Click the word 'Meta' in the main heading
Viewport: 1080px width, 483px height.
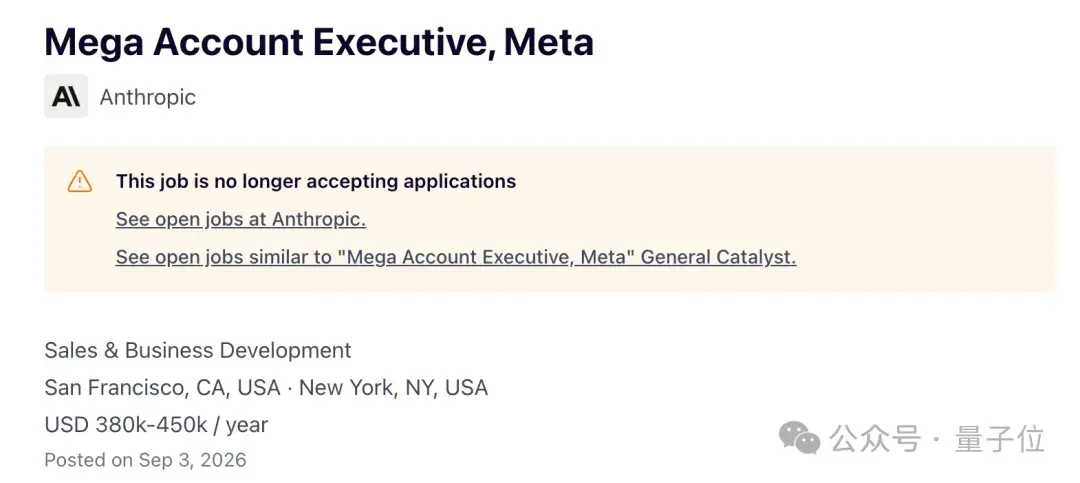click(549, 42)
